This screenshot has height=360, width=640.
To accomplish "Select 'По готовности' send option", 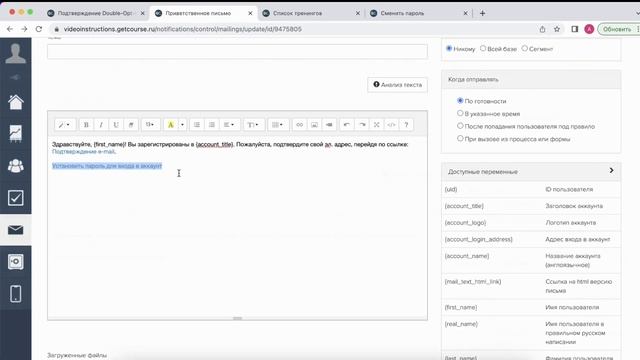I will pos(460,100).
